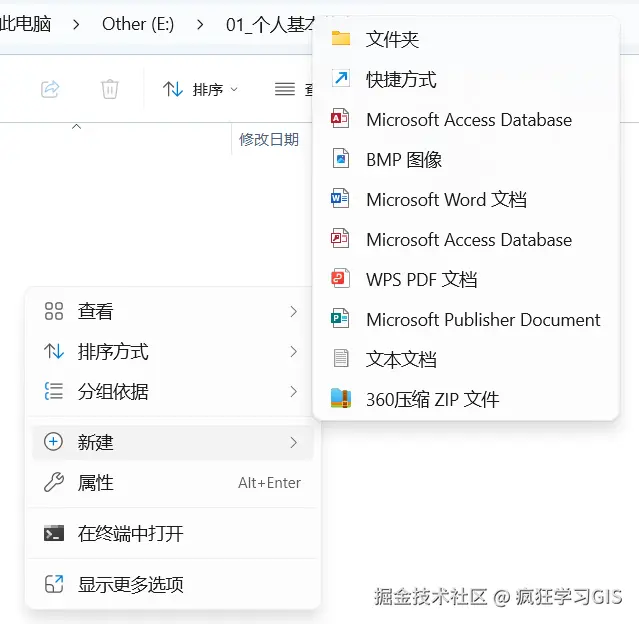This screenshot has height=624, width=639.
Task: Click the yellow folder icon
Action: (x=341, y=38)
